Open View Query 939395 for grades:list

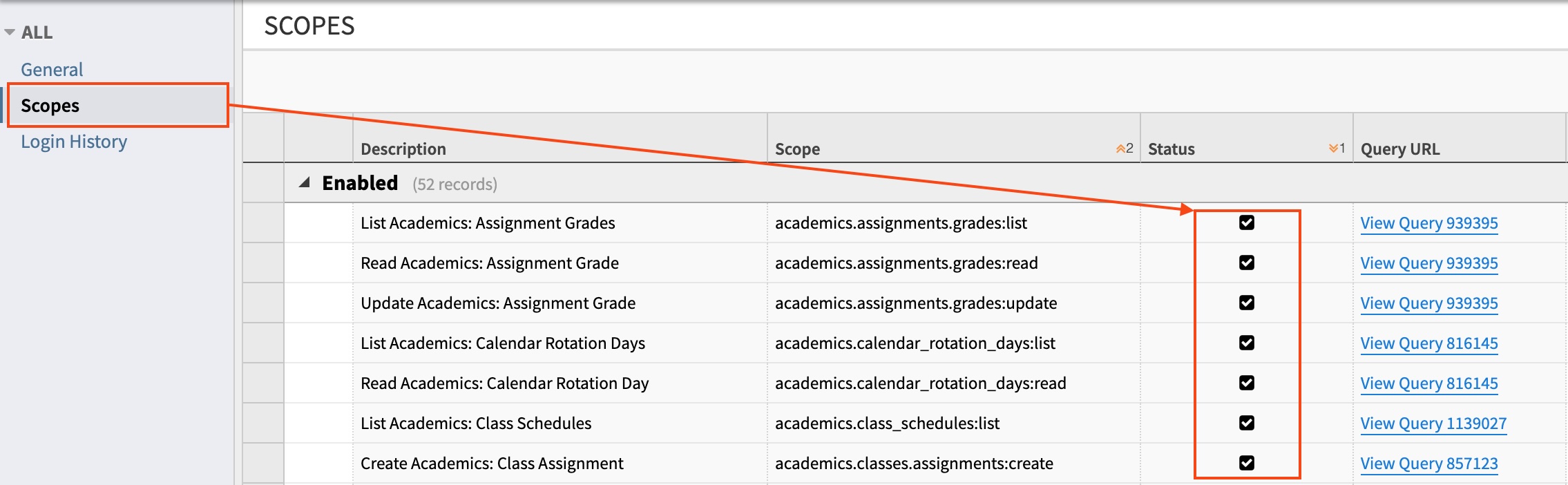click(1428, 223)
